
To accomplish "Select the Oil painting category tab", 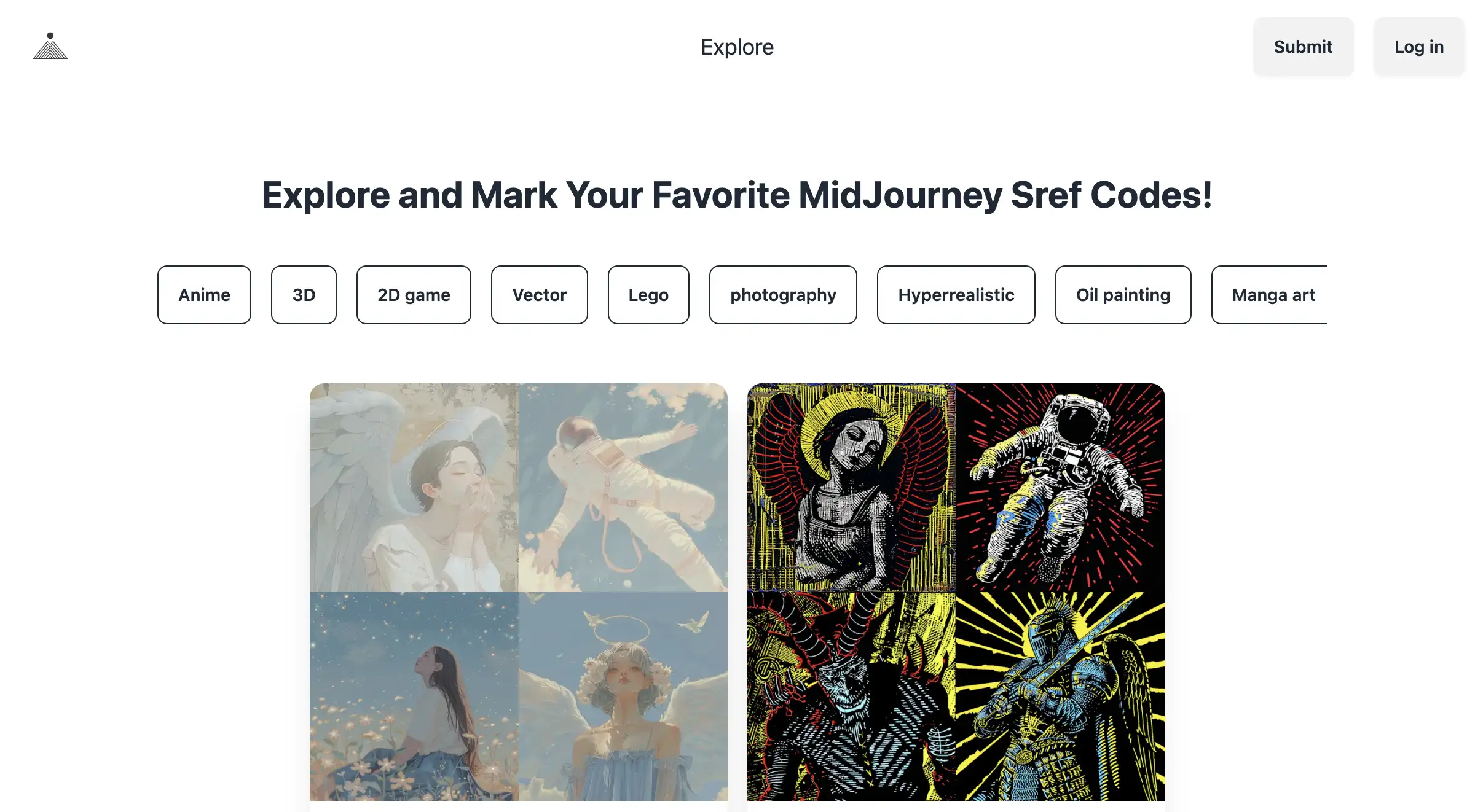I will tap(1123, 294).
